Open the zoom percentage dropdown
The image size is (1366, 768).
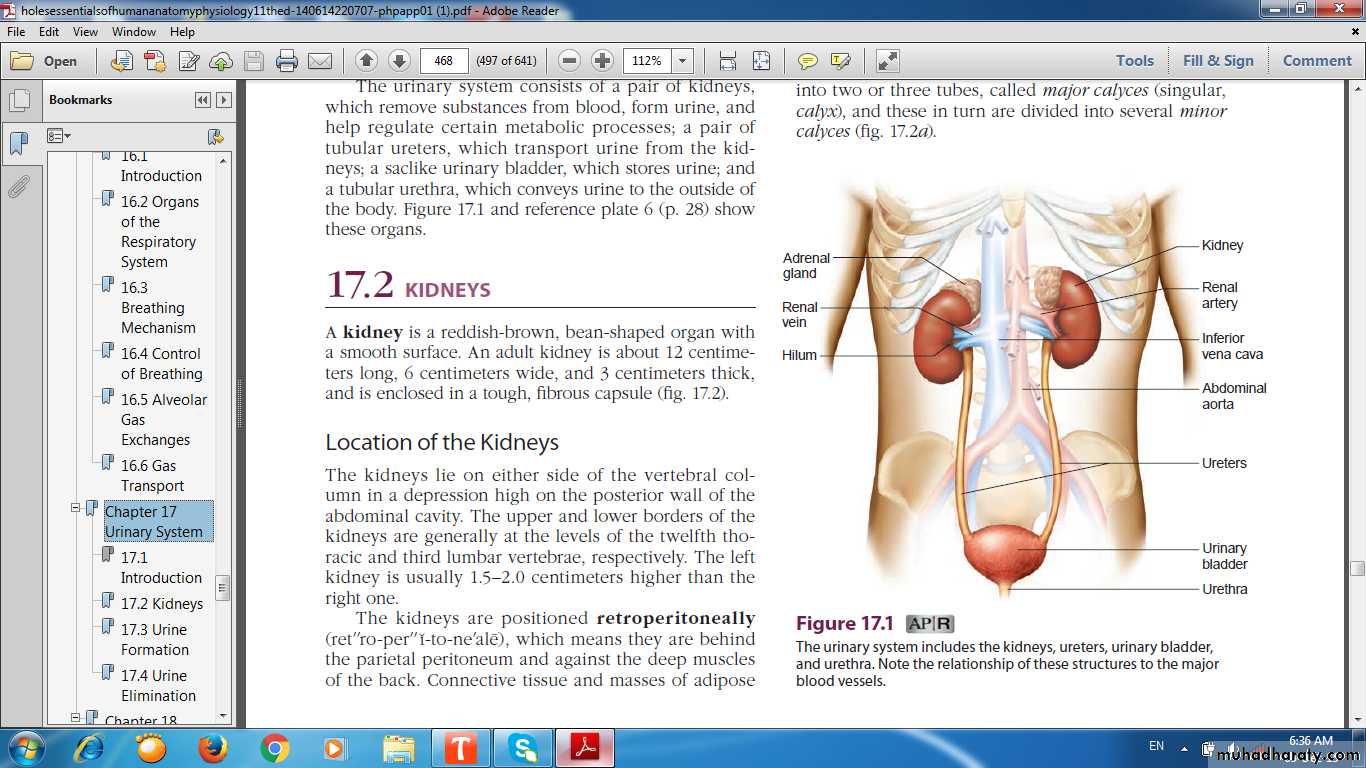683,61
